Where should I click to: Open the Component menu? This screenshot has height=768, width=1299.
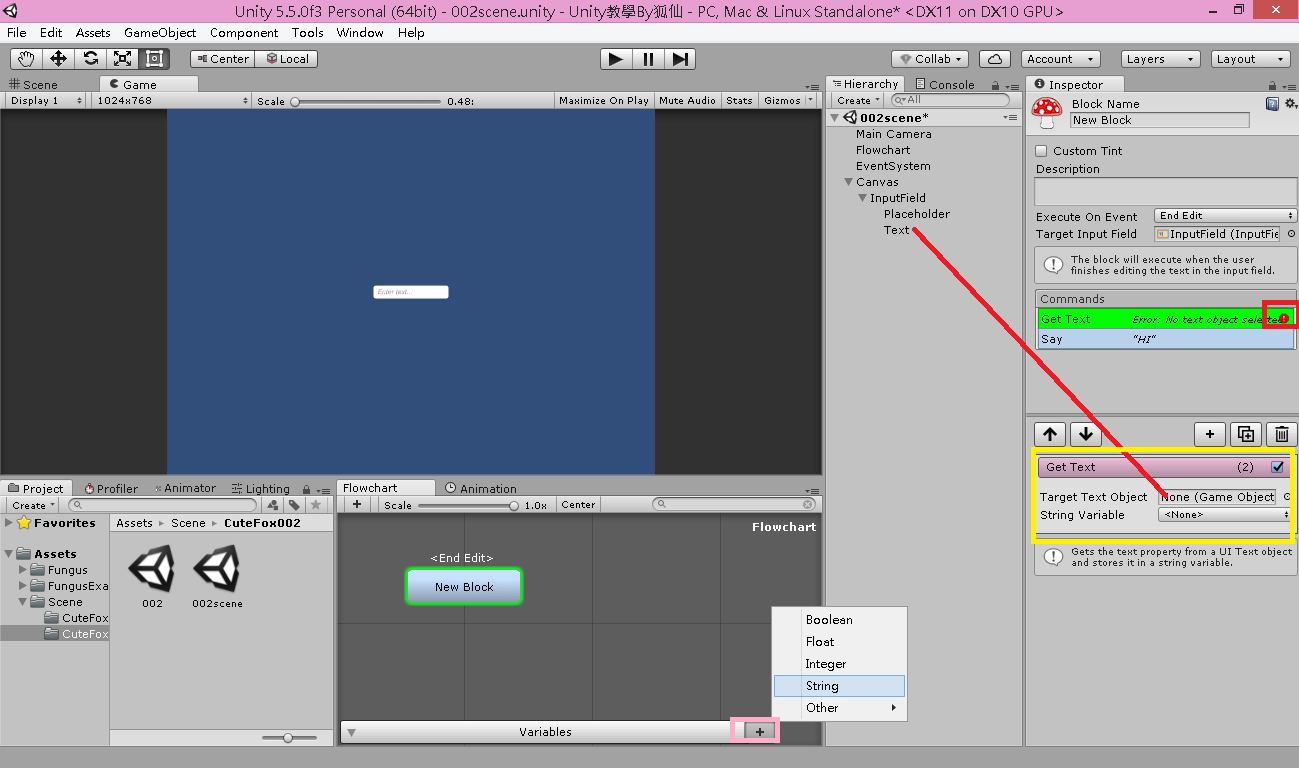(244, 32)
